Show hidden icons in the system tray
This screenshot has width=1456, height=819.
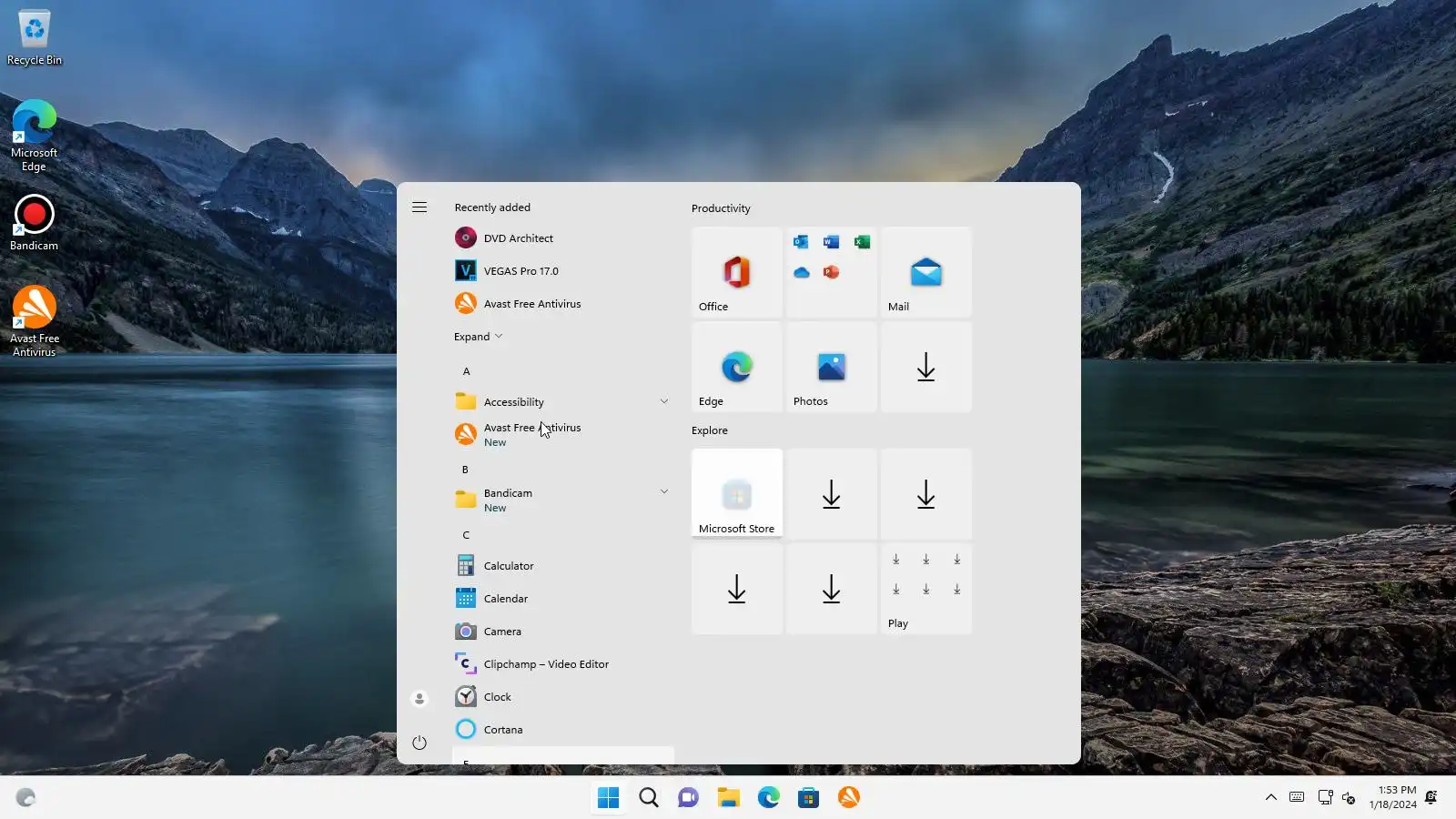click(1271, 798)
